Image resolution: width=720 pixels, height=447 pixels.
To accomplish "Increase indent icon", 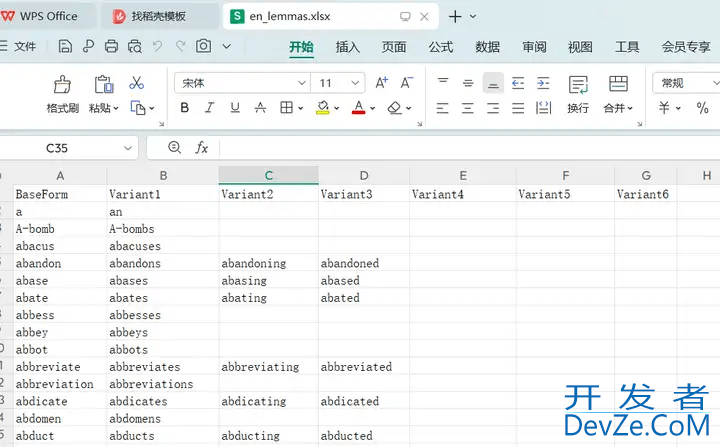I will coord(543,83).
